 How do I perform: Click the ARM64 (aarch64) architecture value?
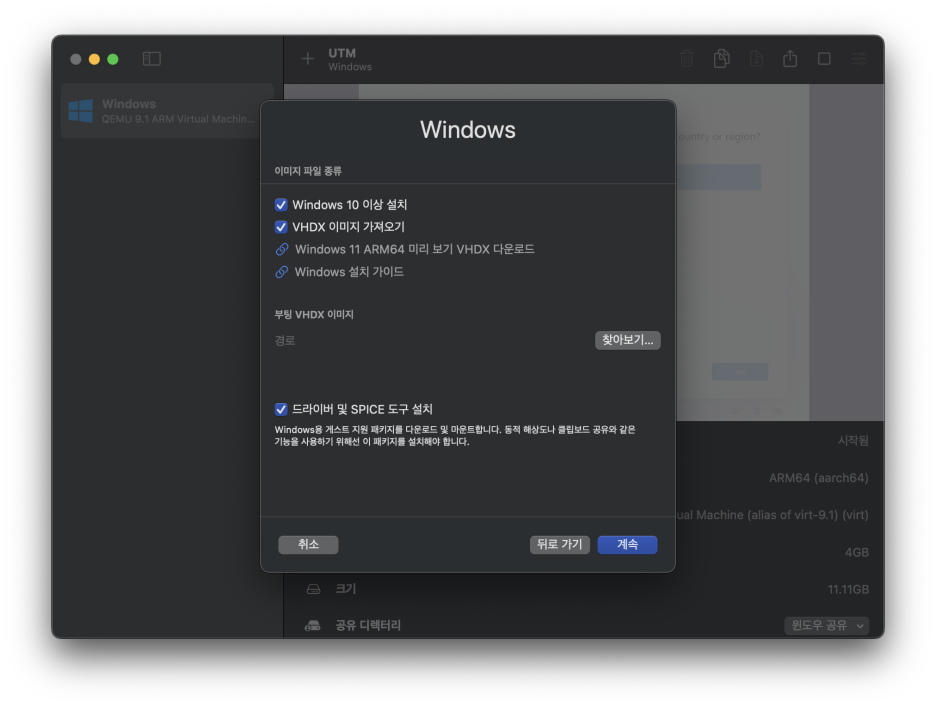(x=818, y=478)
